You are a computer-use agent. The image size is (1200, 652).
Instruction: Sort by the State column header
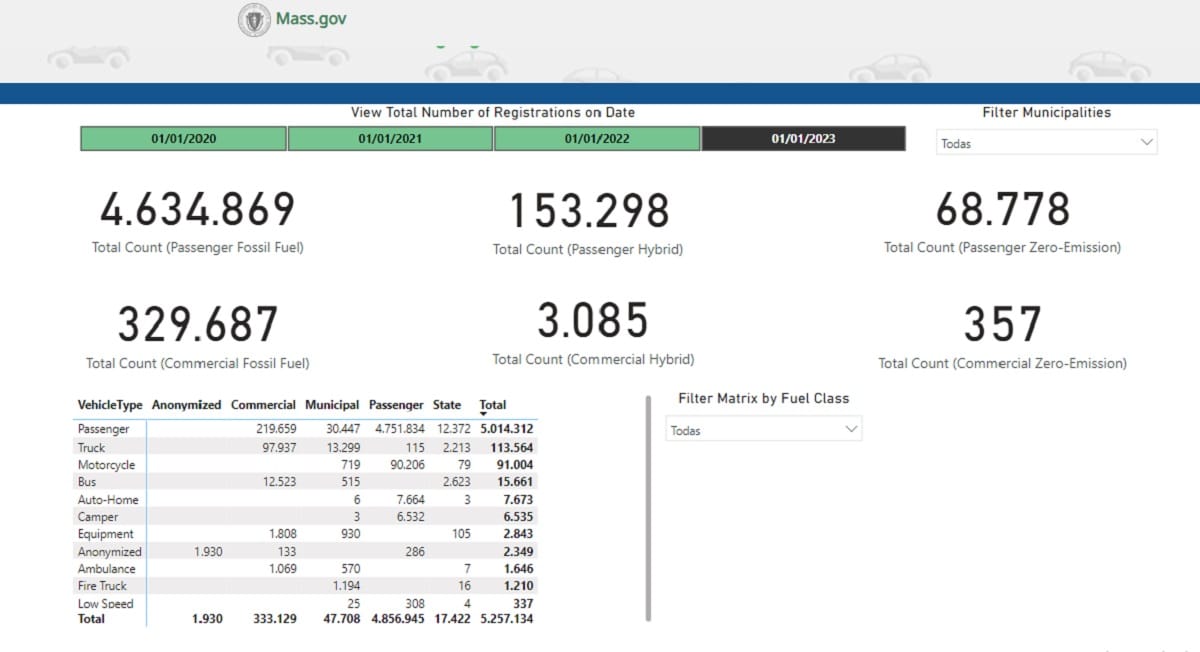[447, 405]
